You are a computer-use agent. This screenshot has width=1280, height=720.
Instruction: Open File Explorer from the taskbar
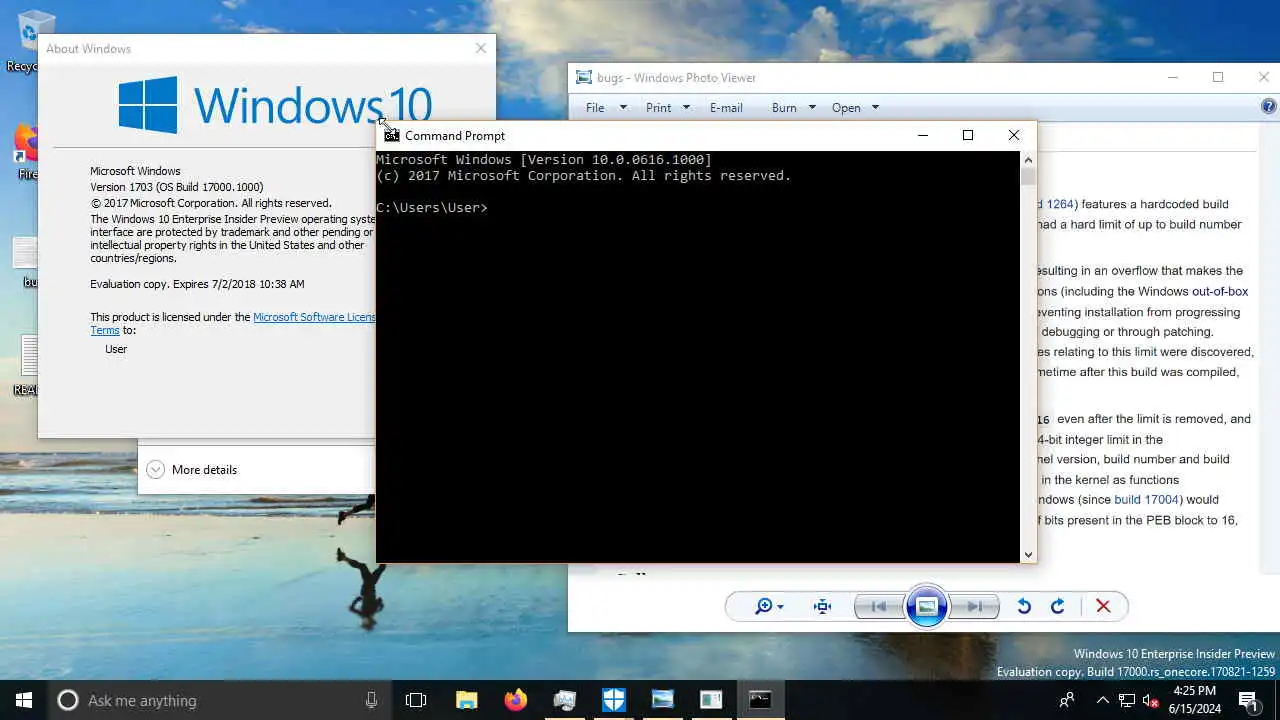[466, 700]
